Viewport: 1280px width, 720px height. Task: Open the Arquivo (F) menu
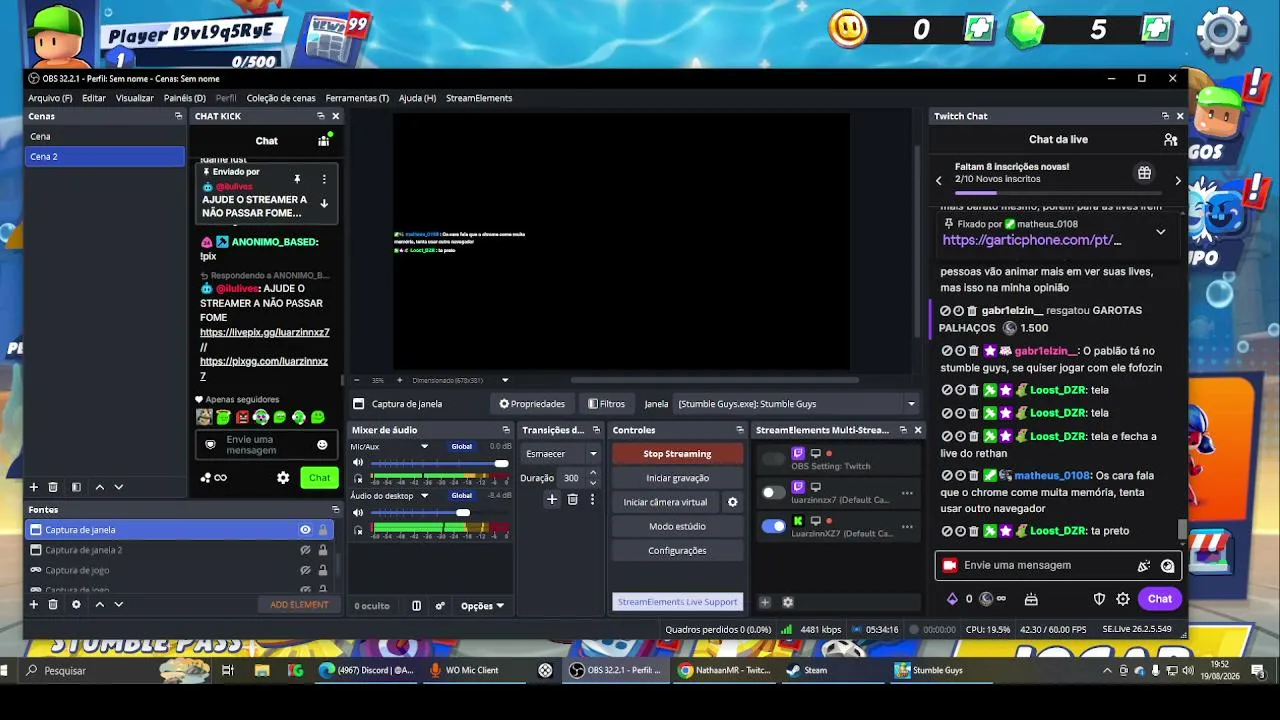(50, 98)
